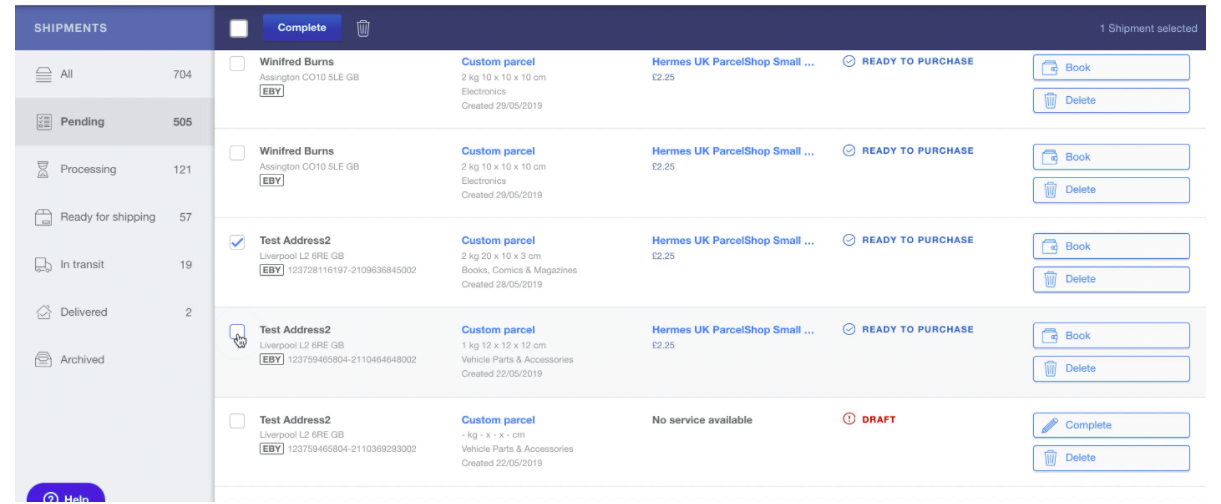
Task: Tick the checkbox for order ending 2110464648002
Action: click(237, 332)
